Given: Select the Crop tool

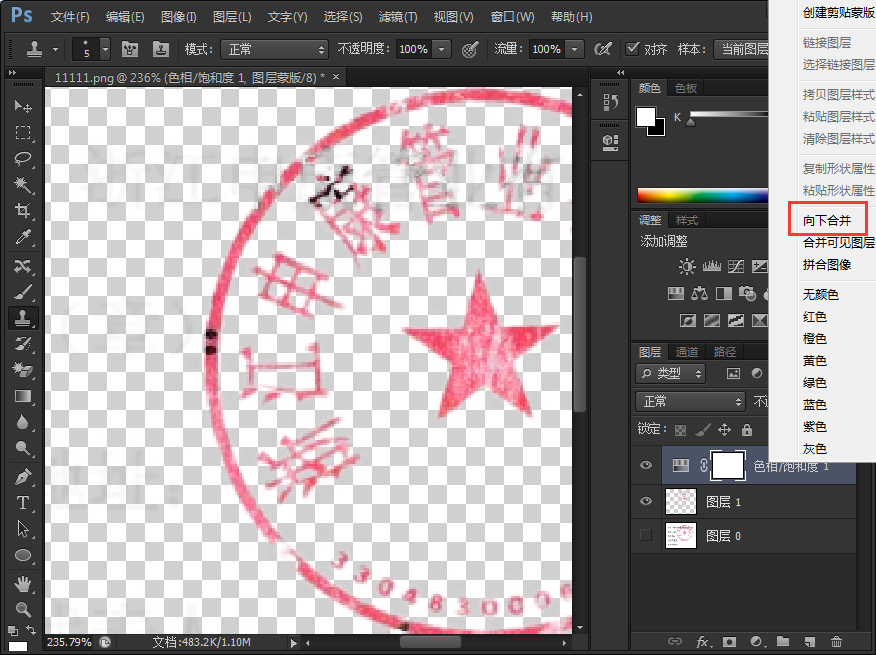Looking at the screenshot, I should 23,211.
